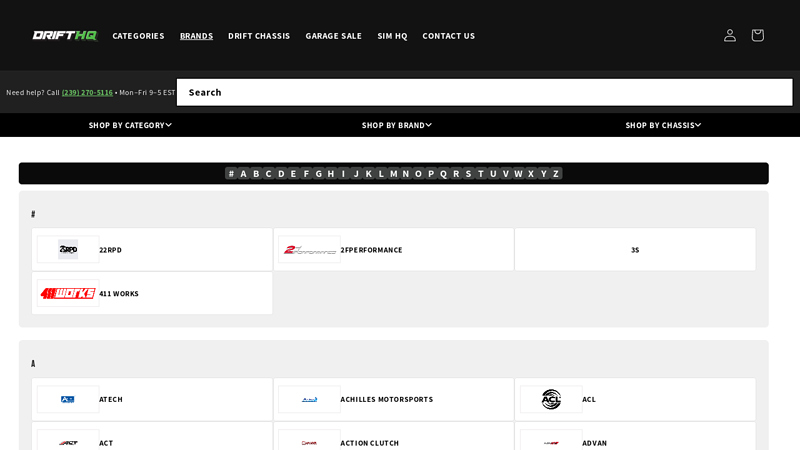Jump to brands starting with L
Viewport: 800px width, 450px height.
coord(381,173)
